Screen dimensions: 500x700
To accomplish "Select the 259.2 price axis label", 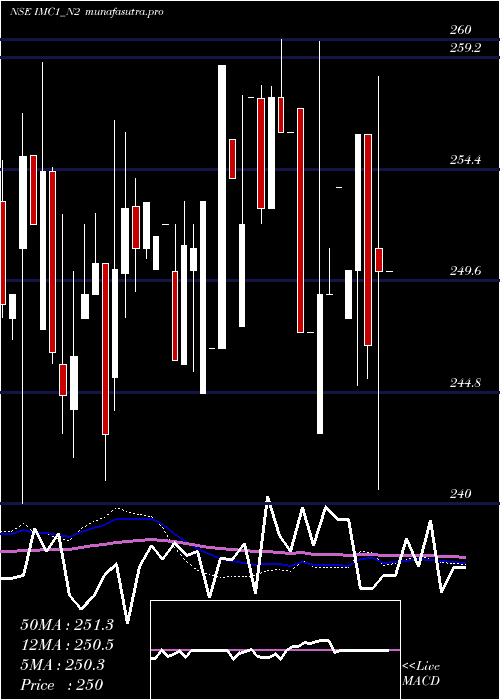I will (x=466, y=48).
